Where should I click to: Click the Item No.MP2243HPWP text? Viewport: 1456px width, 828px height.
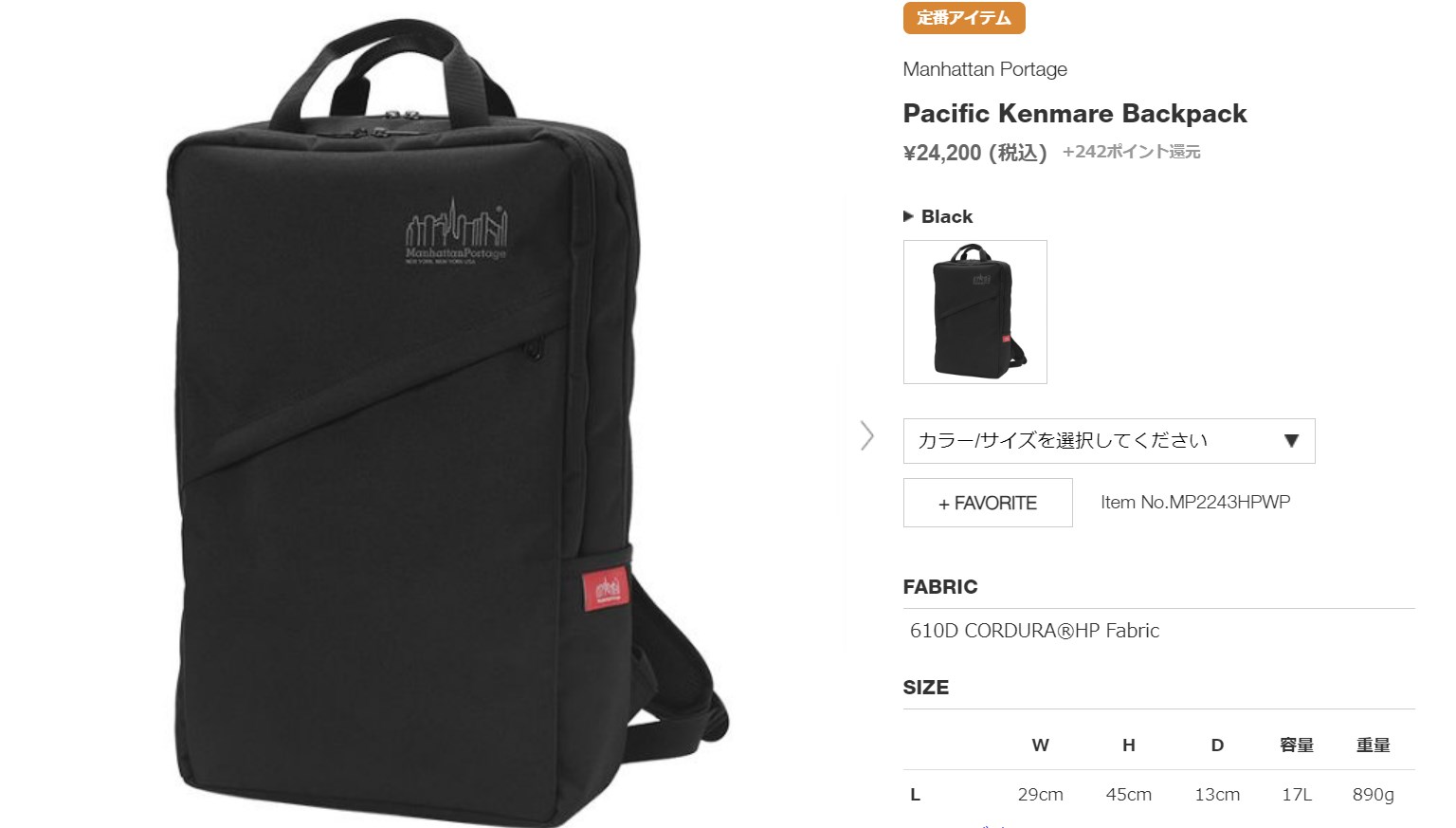pos(1195,502)
